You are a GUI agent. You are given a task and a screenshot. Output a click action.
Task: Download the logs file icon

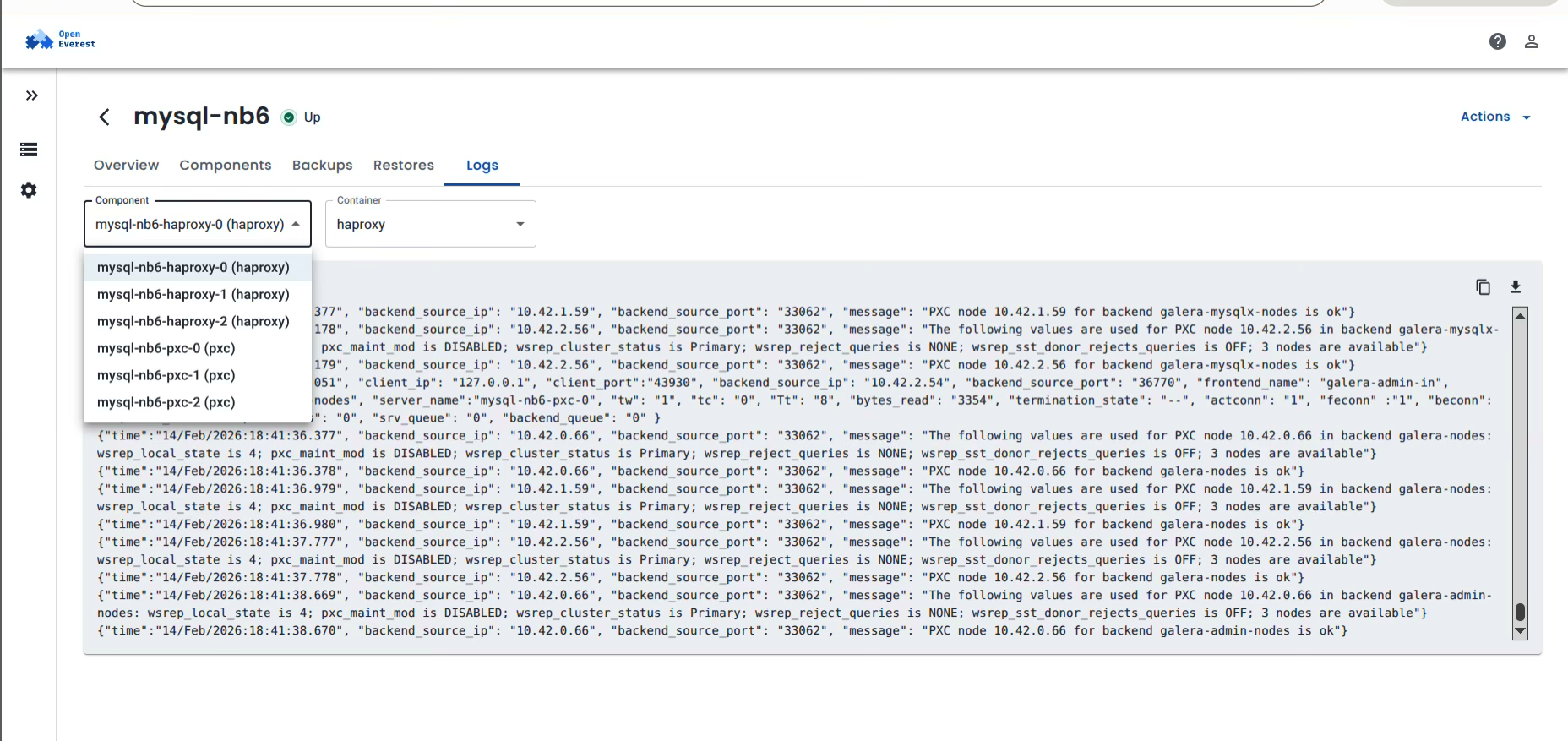pos(1516,287)
